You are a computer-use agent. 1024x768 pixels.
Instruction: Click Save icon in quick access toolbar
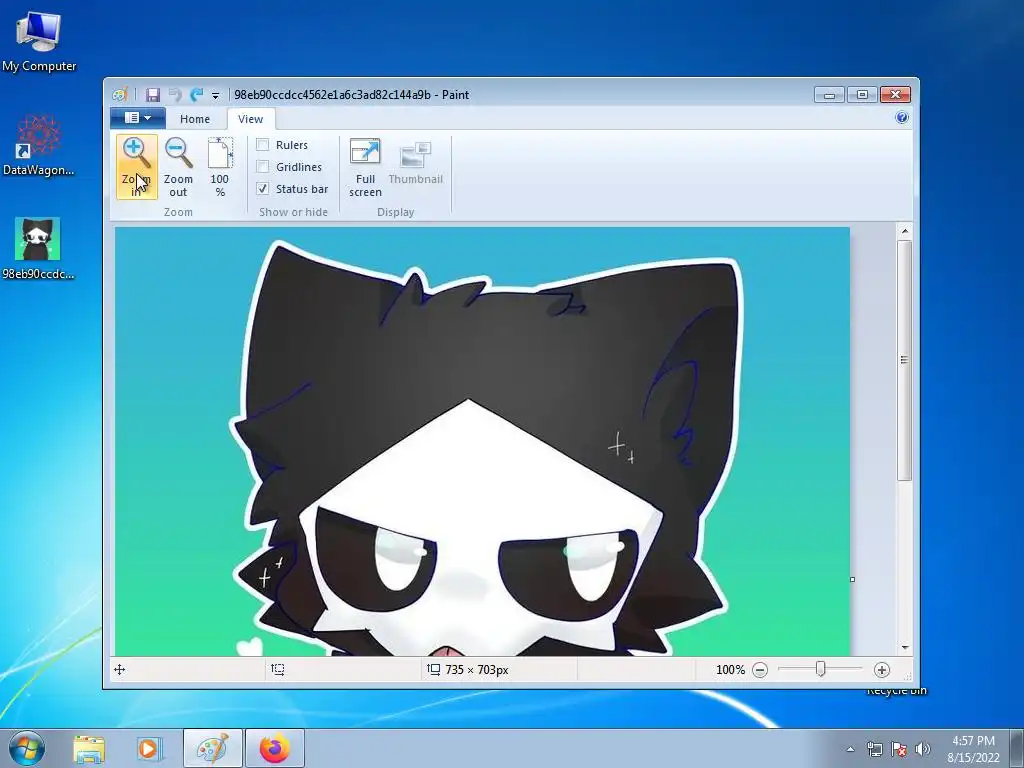(x=153, y=95)
